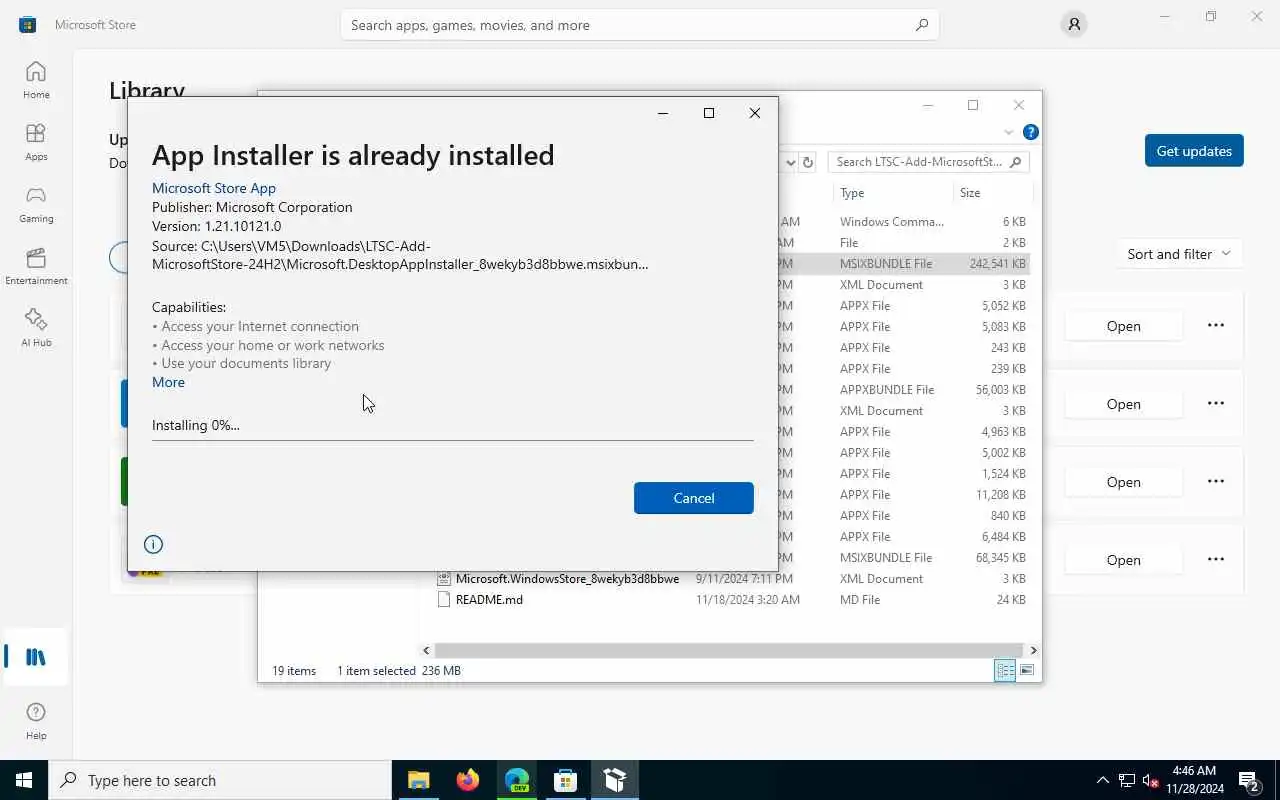Select the Windows Command file row type
This screenshot has height=800, width=1280.
[x=892, y=222]
